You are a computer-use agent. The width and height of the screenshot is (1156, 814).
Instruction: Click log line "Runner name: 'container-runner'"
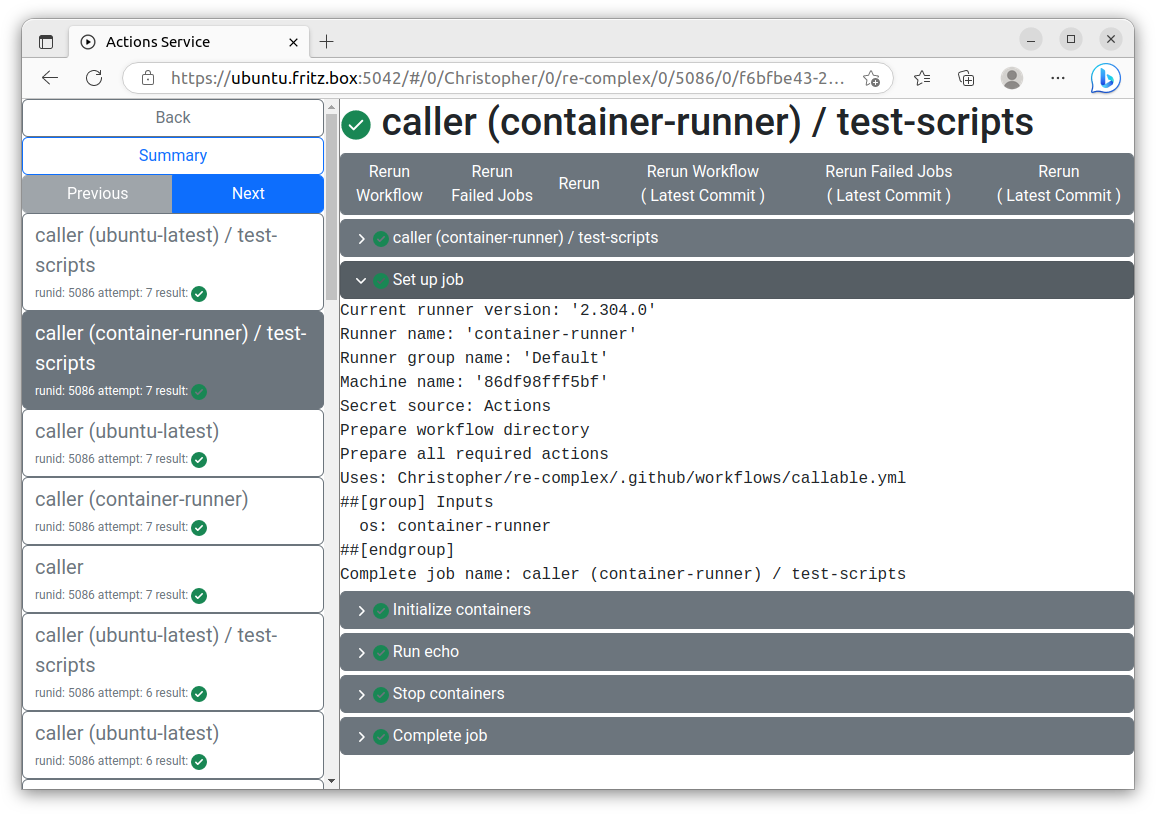click(x=488, y=334)
